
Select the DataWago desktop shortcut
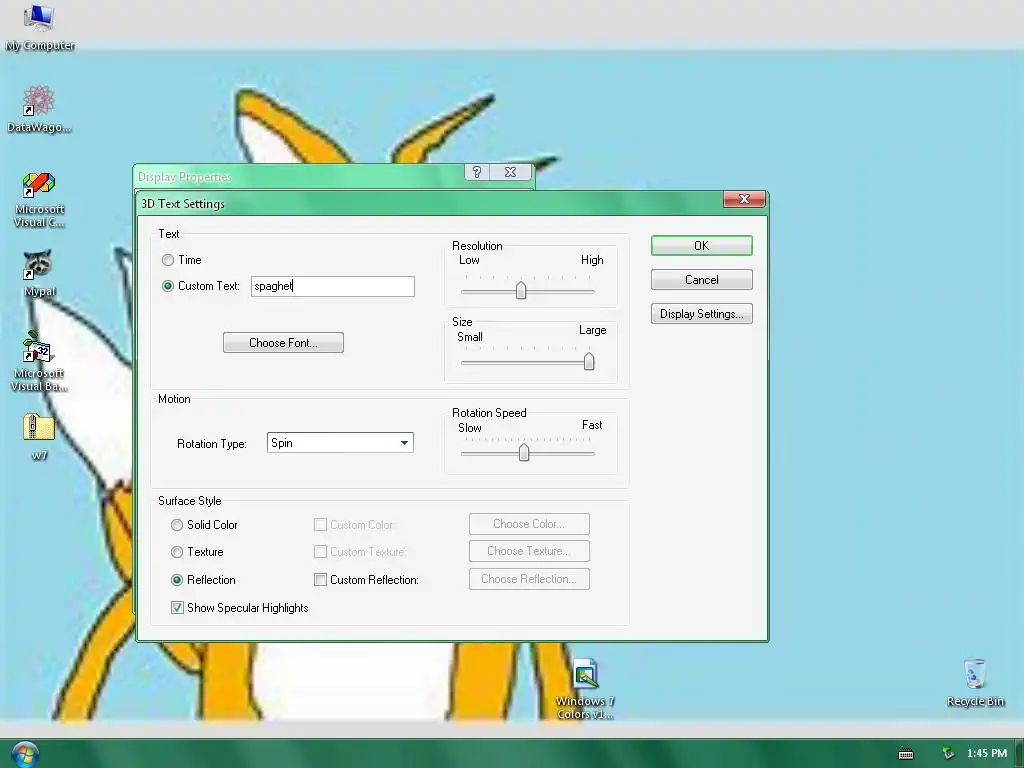[x=39, y=109]
